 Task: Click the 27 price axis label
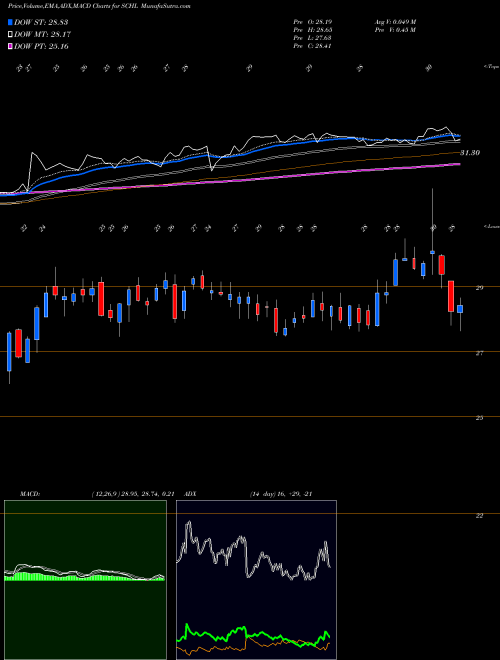pyautogui.click(x=479, y=353)
